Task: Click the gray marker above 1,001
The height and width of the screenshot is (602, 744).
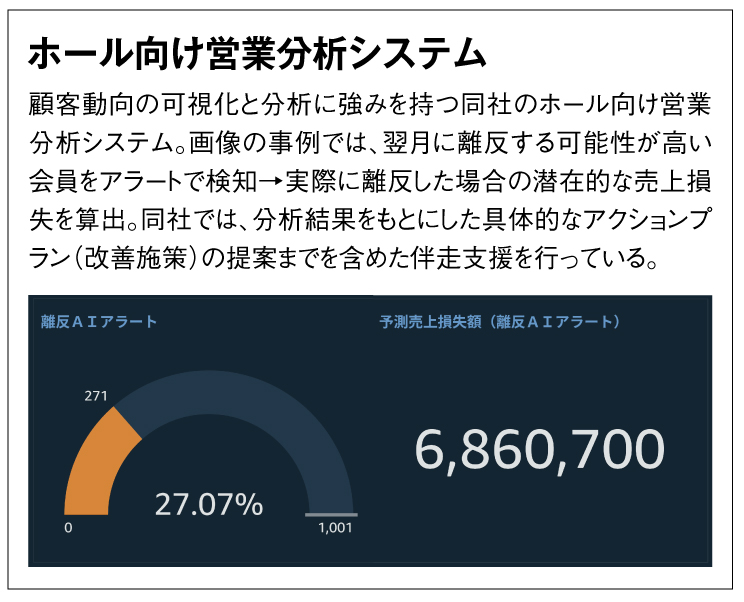Action: coord(331,515)
